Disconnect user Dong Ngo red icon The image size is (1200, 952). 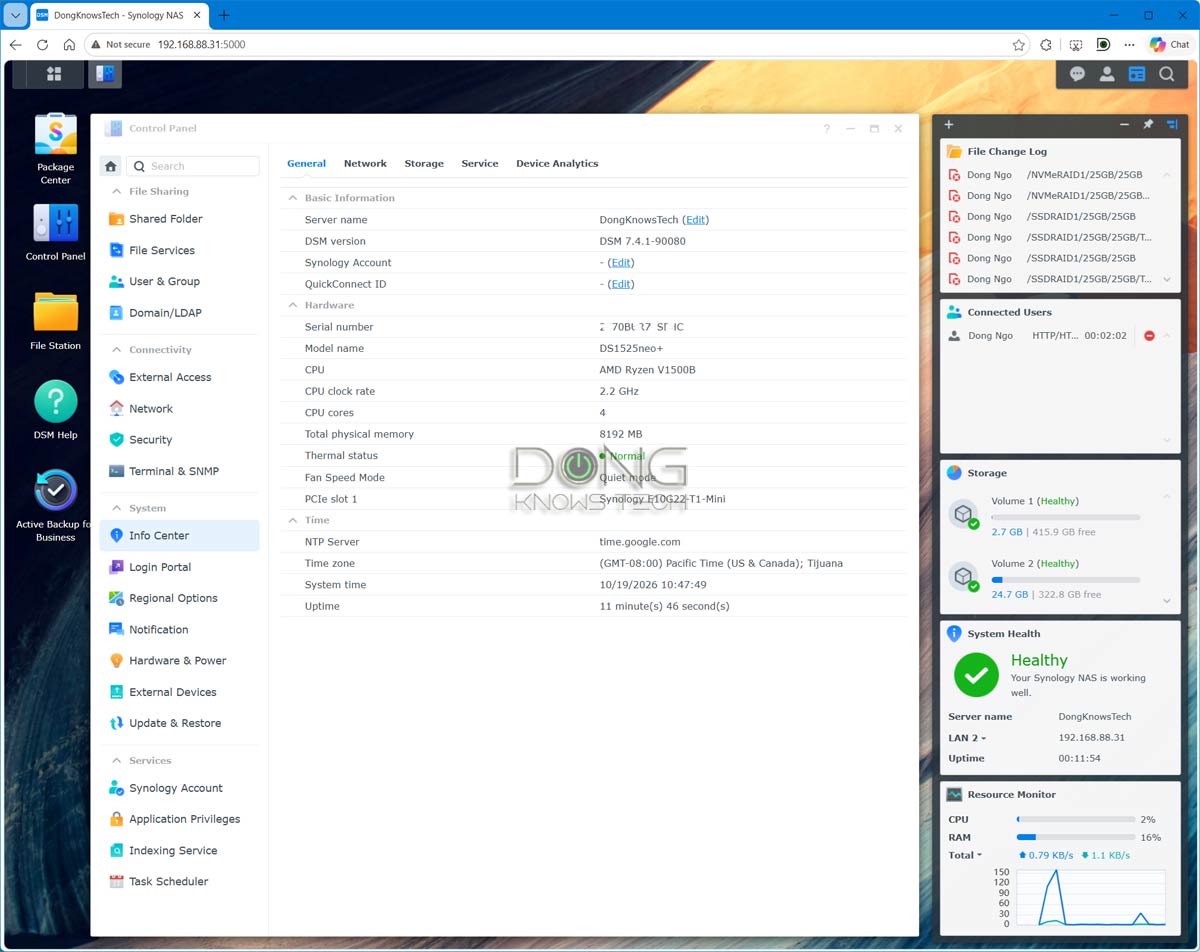coord(1149,336)
